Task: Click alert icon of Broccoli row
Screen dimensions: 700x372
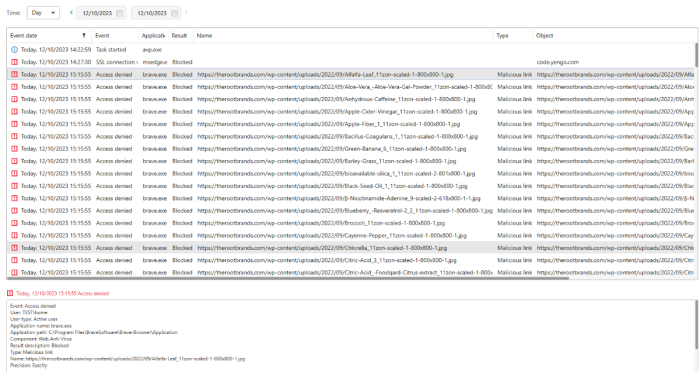Action: tap(14, 223)
